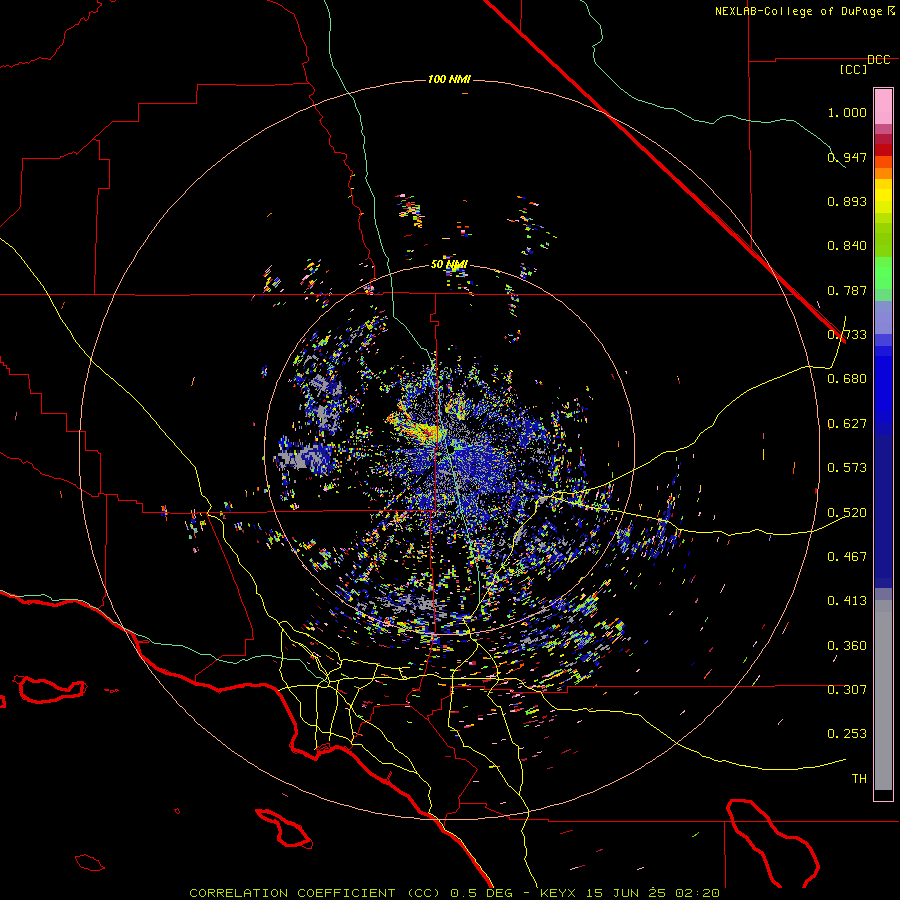Click the TH label on the legend
900x900 pixels.
pyautogui.click(x=859, y=778)
